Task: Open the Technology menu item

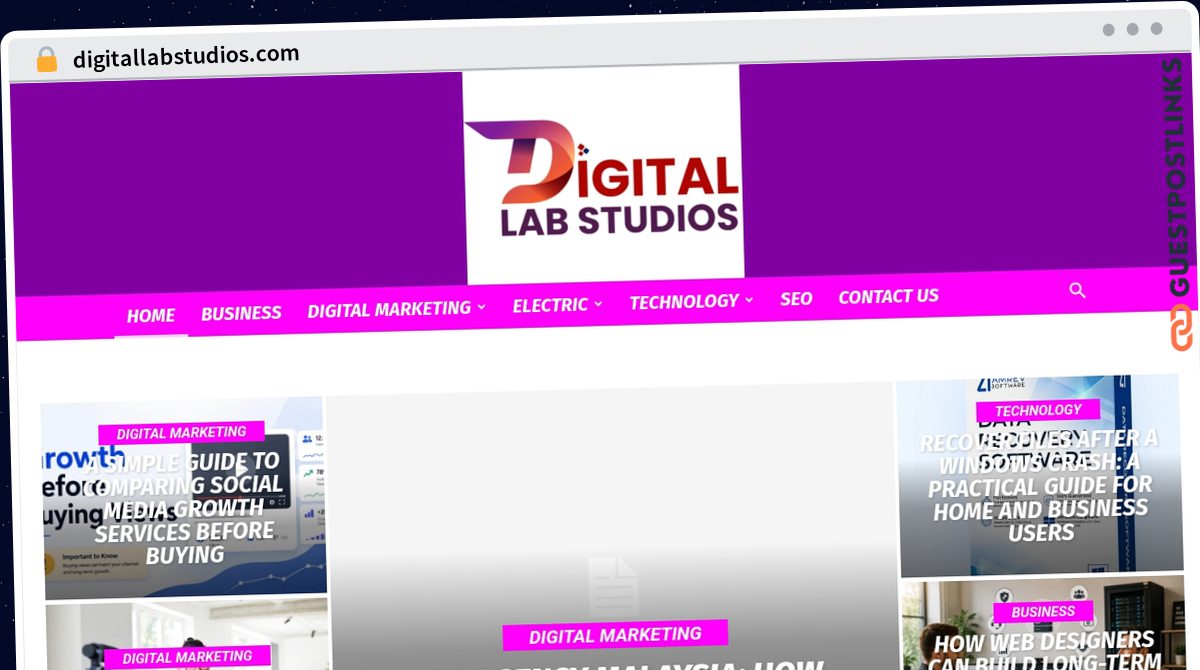Action: coord(684,301)
